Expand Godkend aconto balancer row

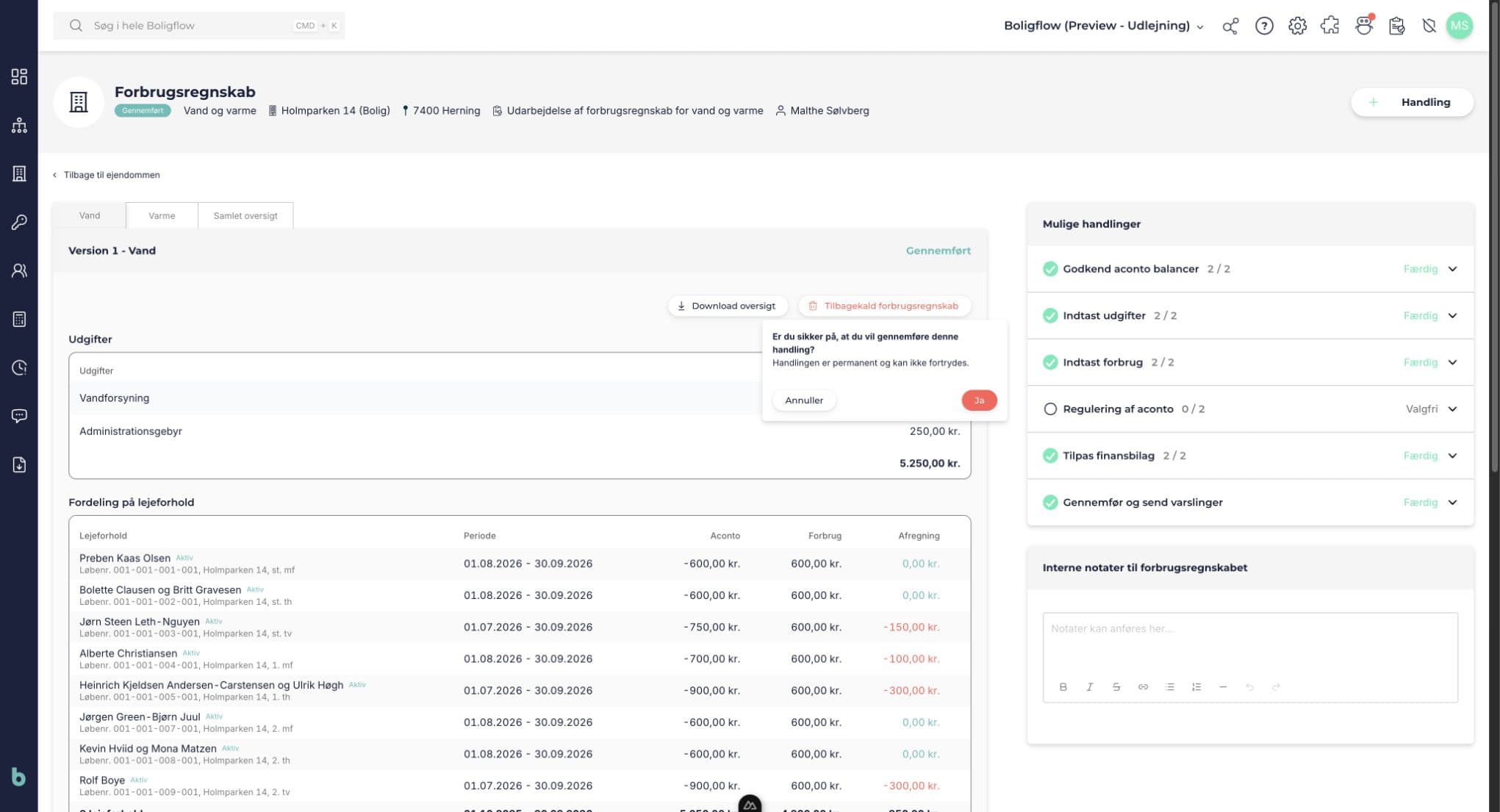coord(1250,269)
